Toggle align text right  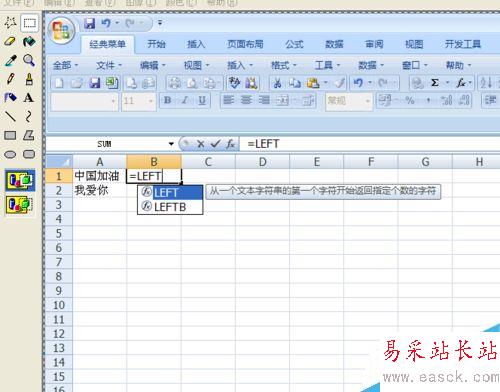click(264, 100)
